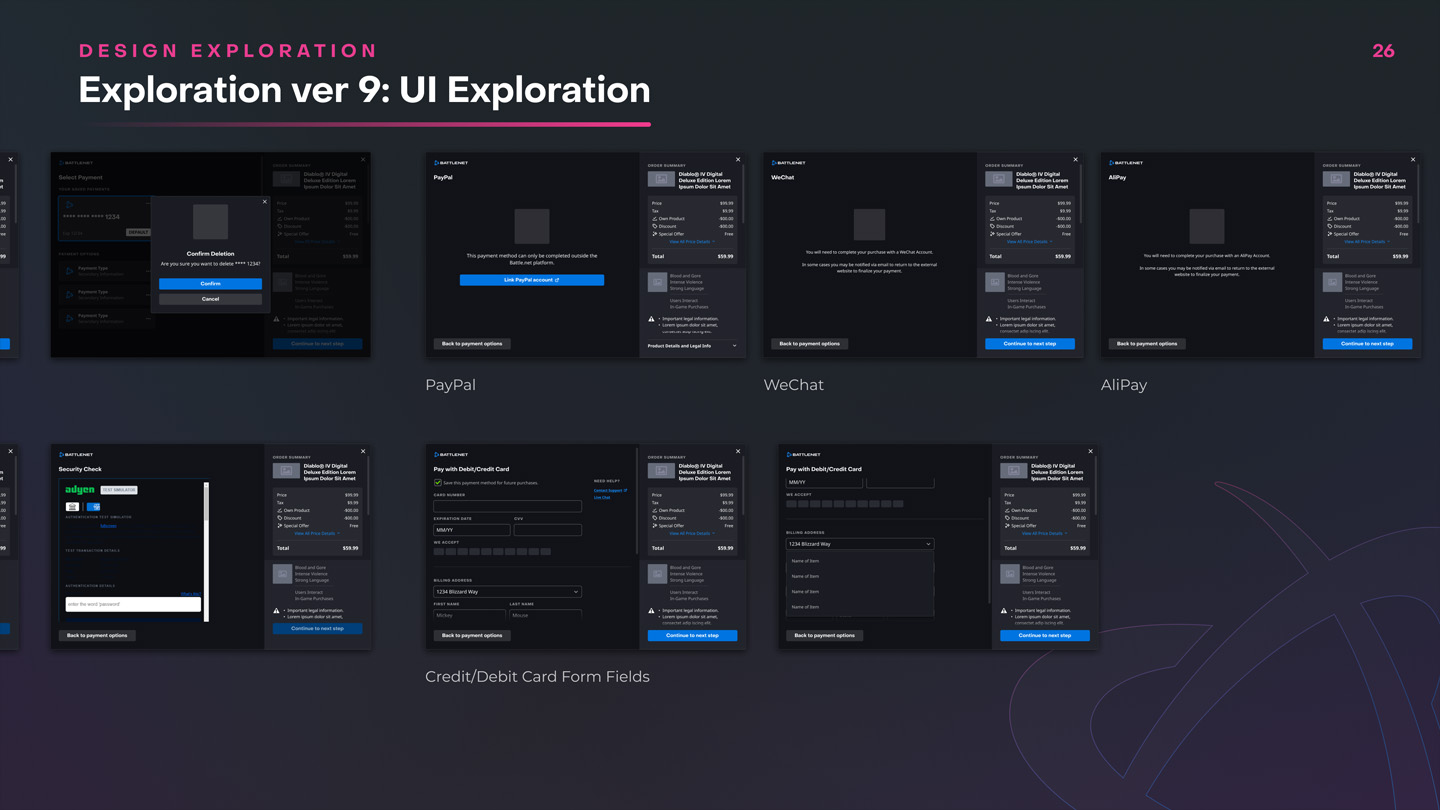
Task: Click the Adyen logo in the Security Check panel
Action: point(80,490)
